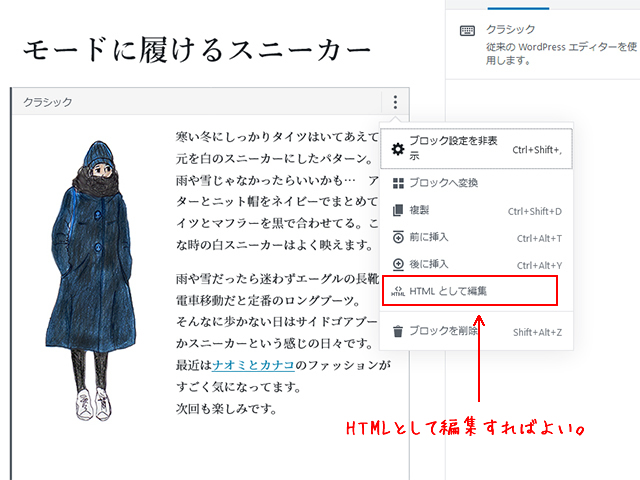Select ブロックを削除 to remove block

point(476,331)
